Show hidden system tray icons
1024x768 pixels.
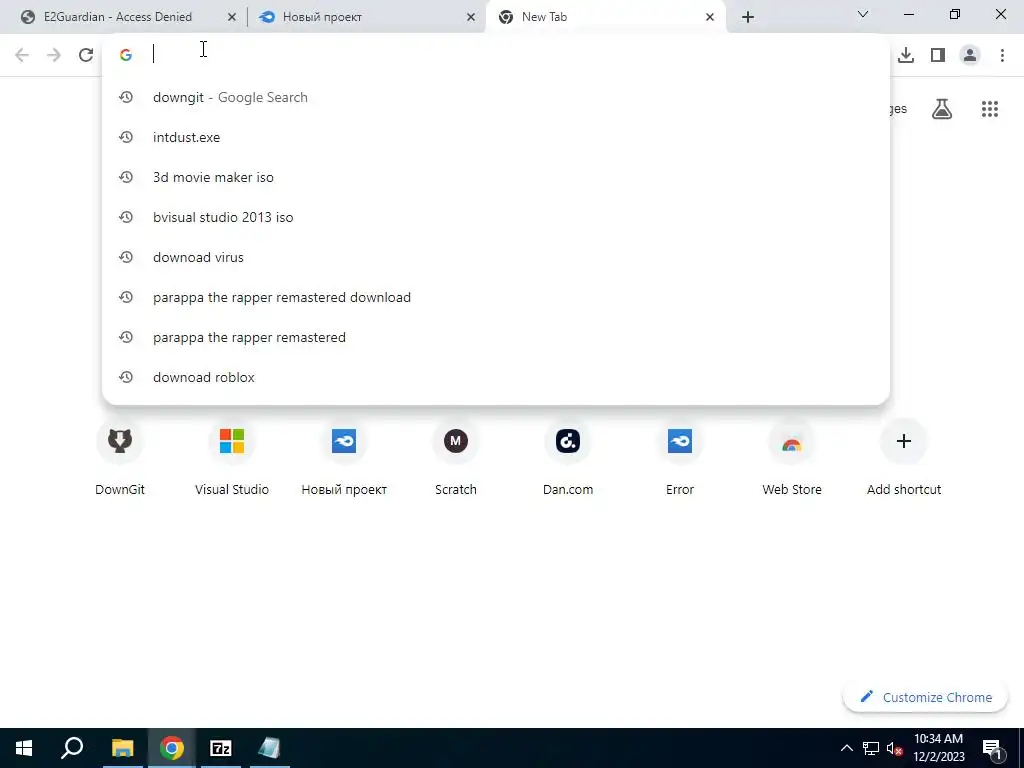point(846,748)
